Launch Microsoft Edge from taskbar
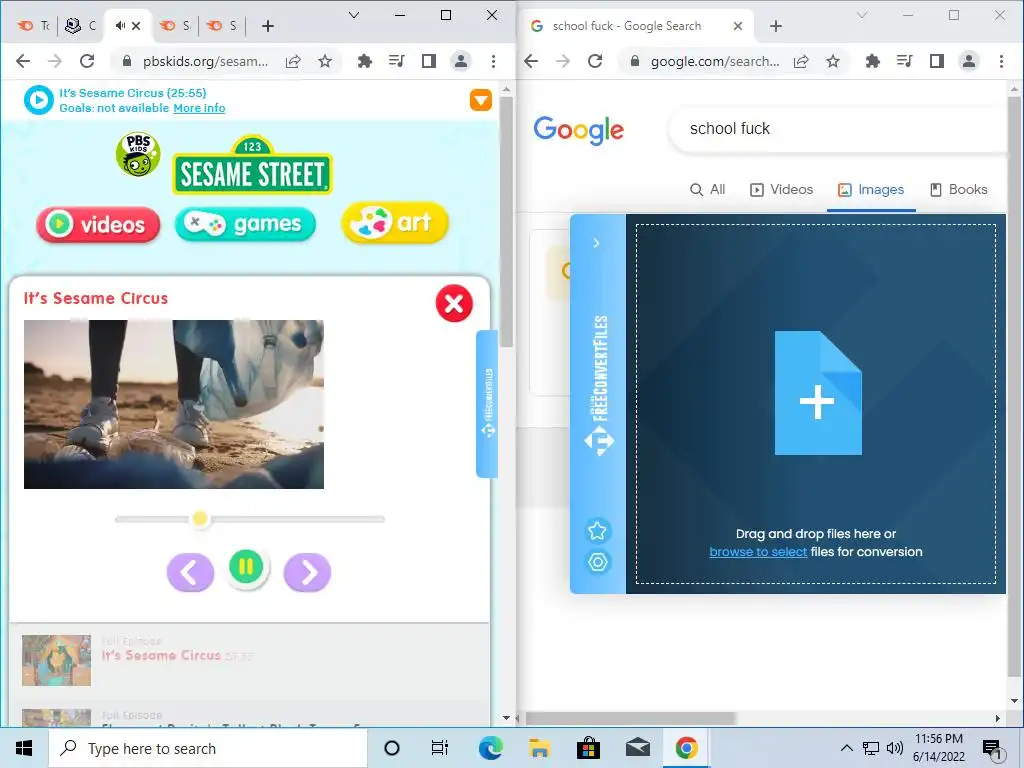The width and height of the screenshot is (1024, 768). pyautogui.click(x=490, y=748)
